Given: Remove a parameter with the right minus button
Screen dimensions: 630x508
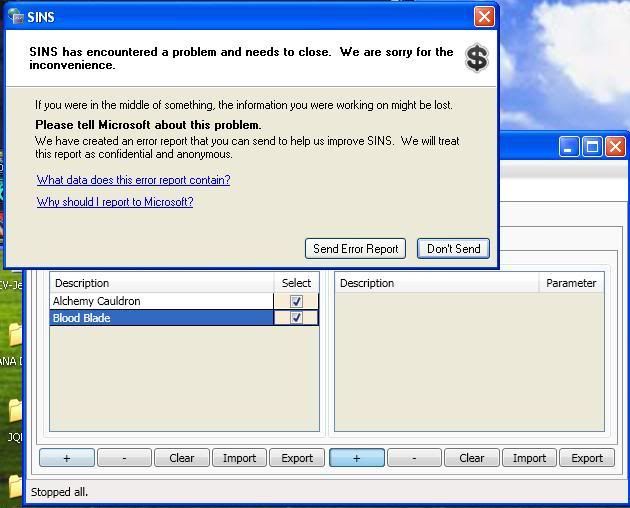Looking at the screenshot, I should tap(414, 458).
